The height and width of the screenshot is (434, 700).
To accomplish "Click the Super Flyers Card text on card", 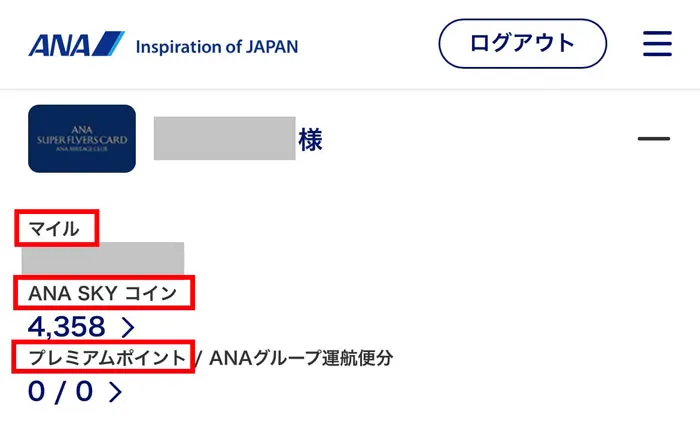I will [x=82, y=140].
